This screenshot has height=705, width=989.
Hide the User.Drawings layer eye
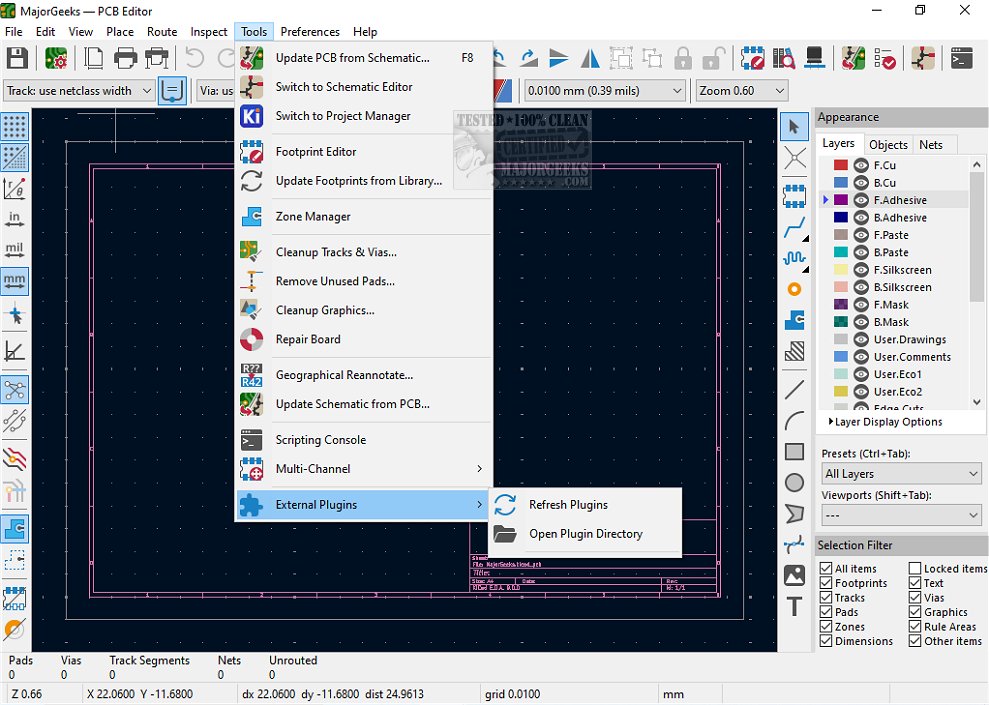point(861,339)
